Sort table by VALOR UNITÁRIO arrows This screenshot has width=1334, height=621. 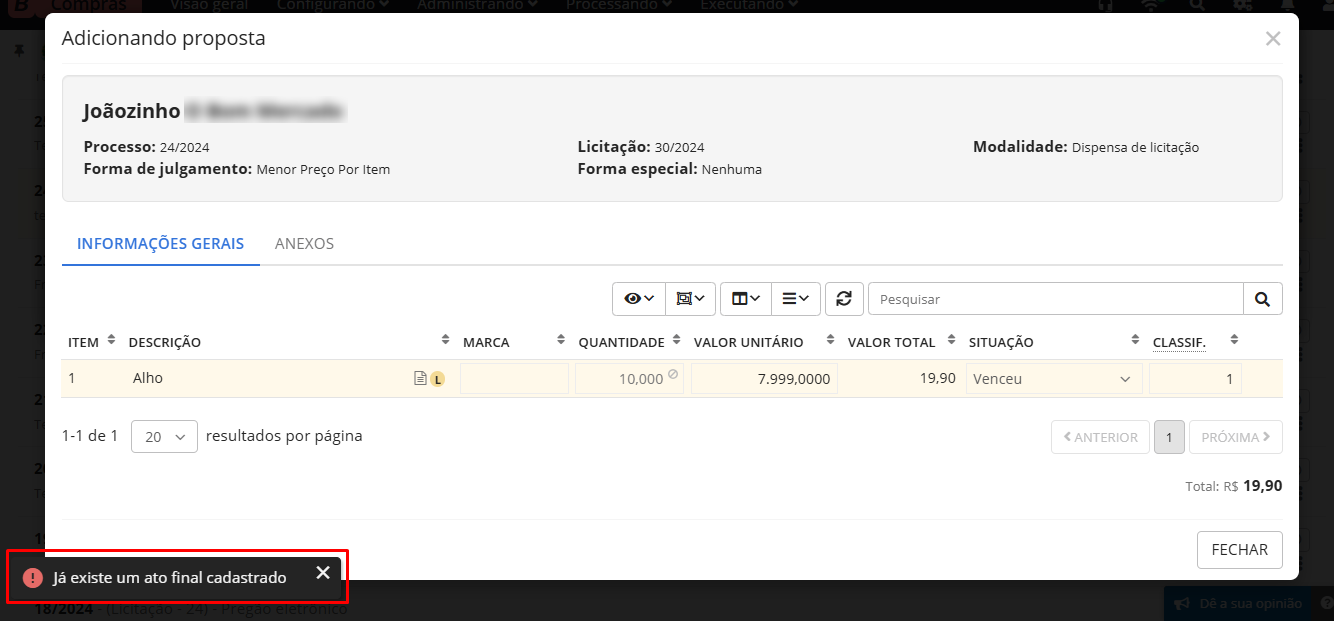click(x=831, y=341)
